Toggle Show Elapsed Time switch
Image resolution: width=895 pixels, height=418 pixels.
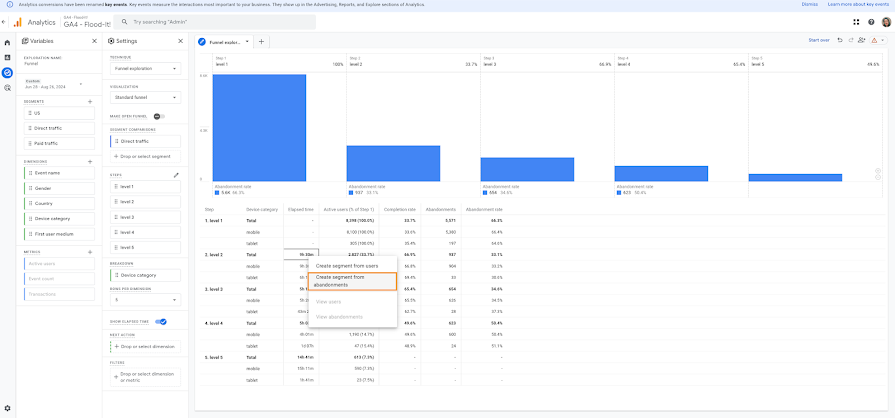(161, 321)
